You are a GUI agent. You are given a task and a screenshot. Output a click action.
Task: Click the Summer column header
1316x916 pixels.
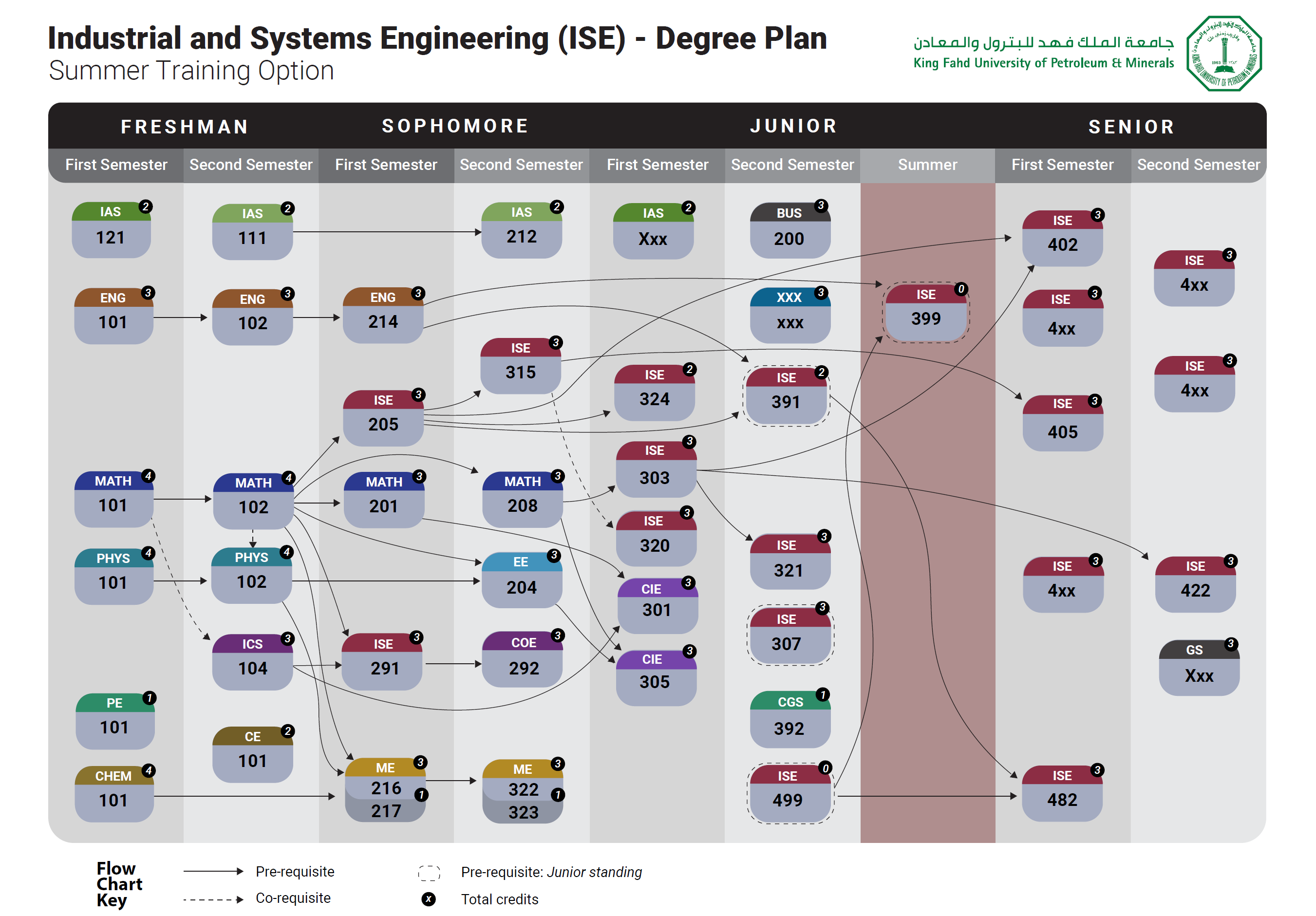point(927,165)
